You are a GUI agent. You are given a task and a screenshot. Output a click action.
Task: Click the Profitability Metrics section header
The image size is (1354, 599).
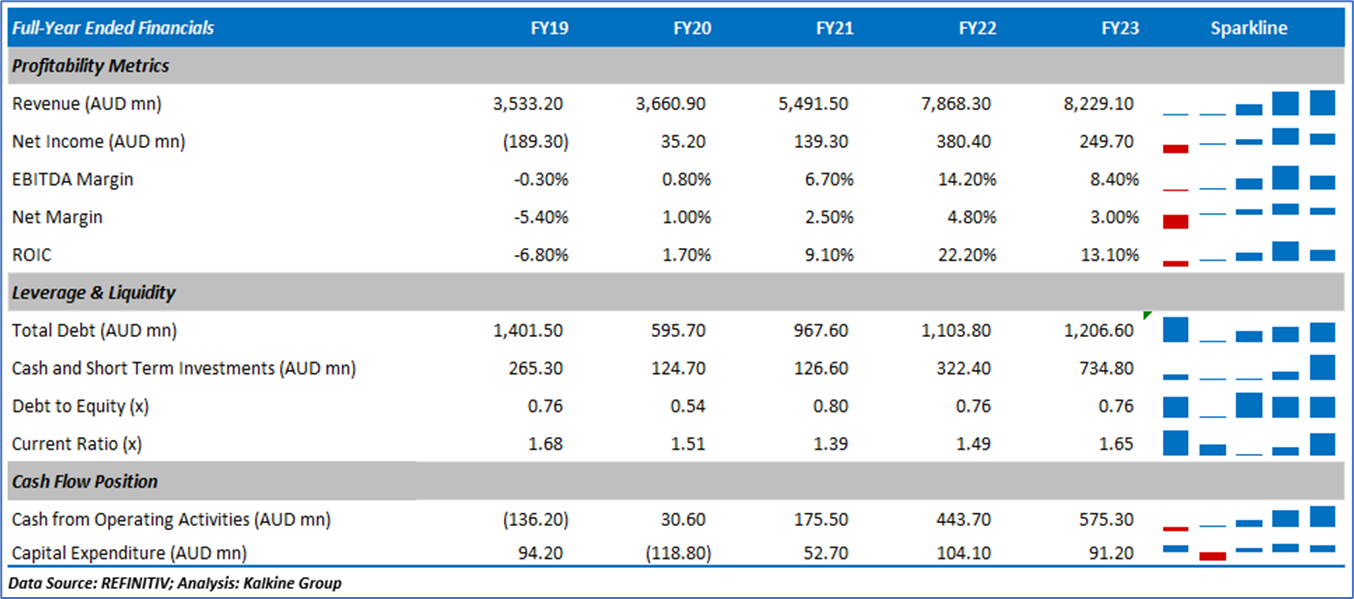pyautogui.click(x=91, y=66)
